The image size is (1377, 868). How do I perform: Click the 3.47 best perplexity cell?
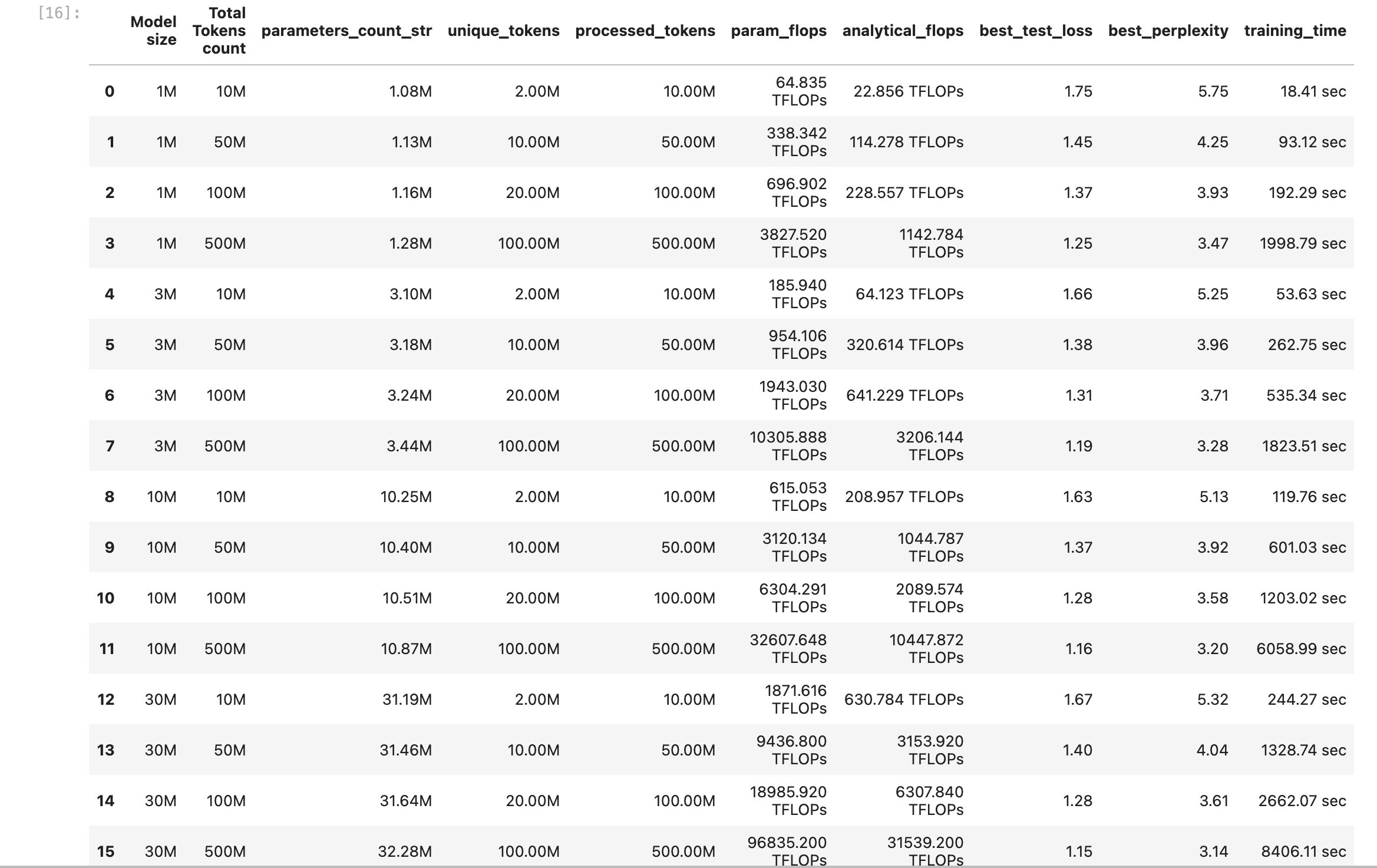[1213, 243]
